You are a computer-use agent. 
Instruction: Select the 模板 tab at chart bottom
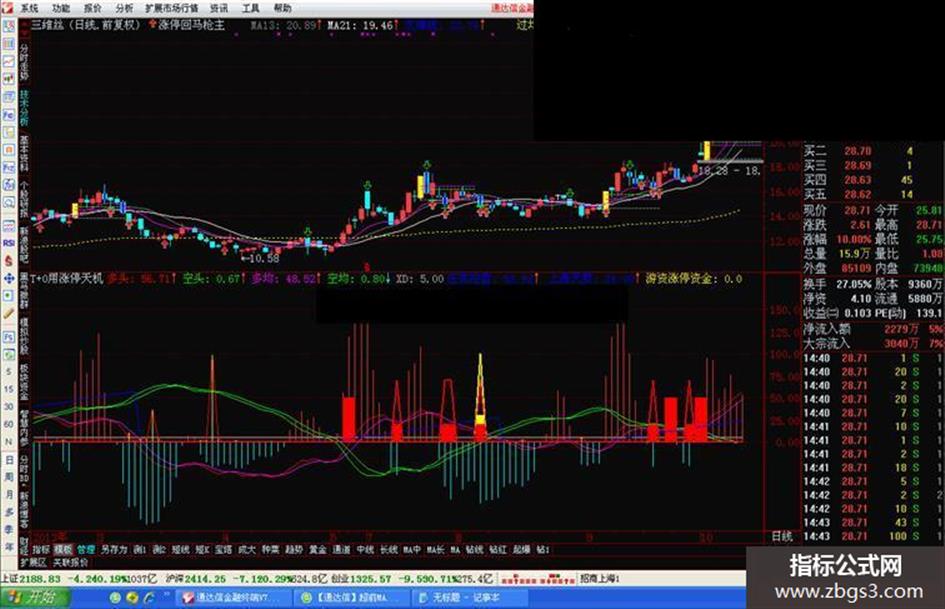pos(63,549)
